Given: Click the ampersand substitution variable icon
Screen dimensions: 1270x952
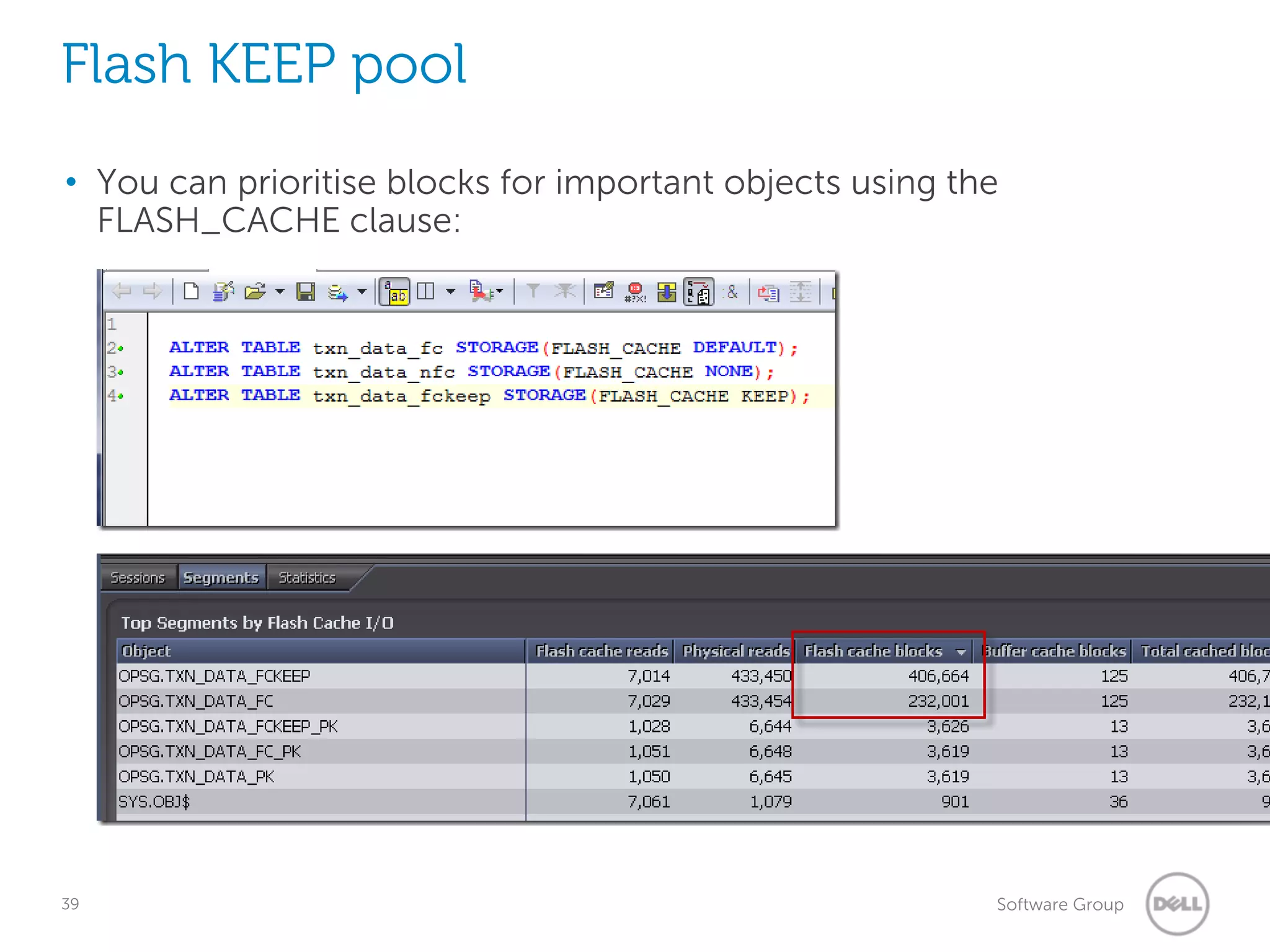Looking at the screenshot, I should (732, 291).
